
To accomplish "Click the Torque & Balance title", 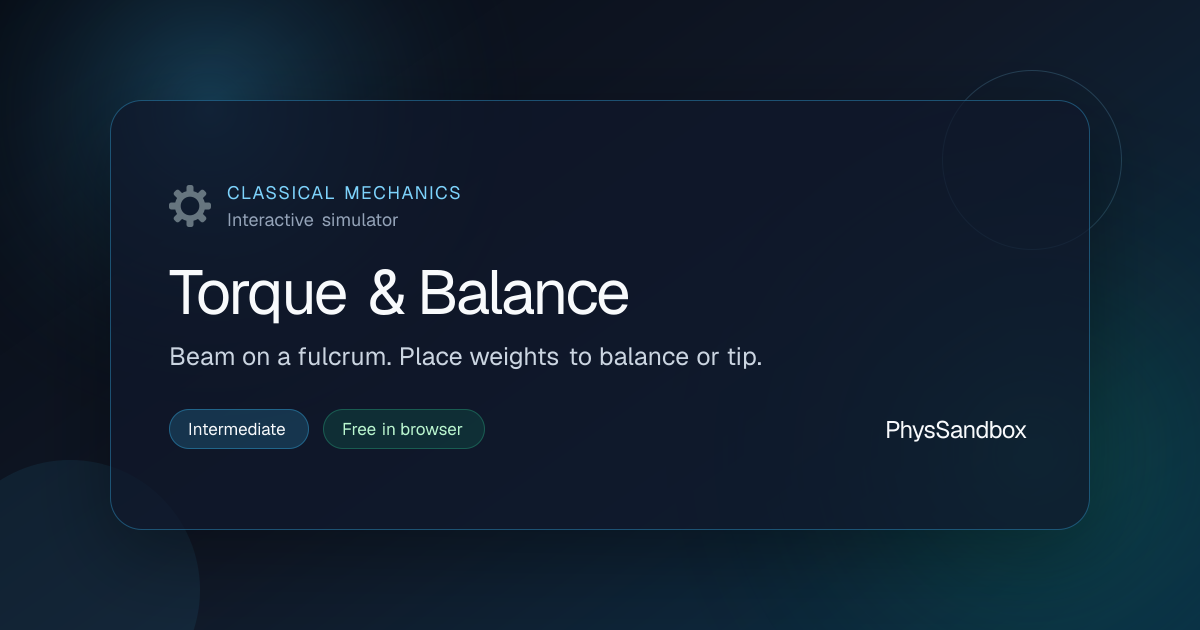I will 399,293.
